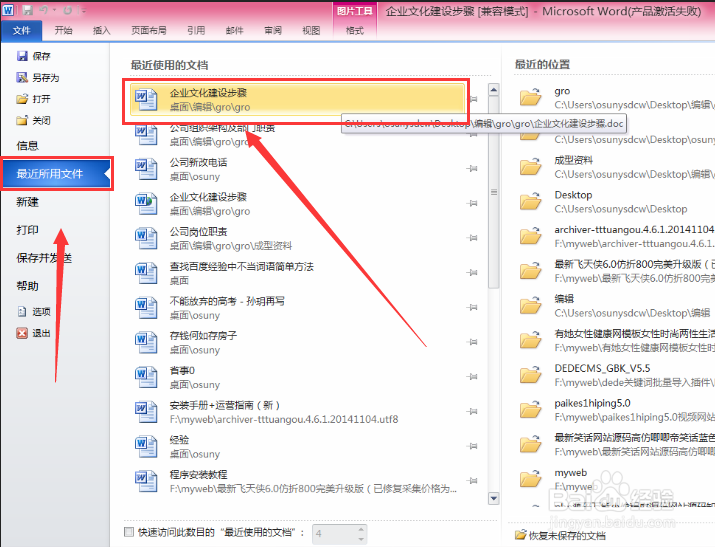715x547 pixels.
Task: Pin the document 安装手册+运营指南（新）
Action: point(472,411)
